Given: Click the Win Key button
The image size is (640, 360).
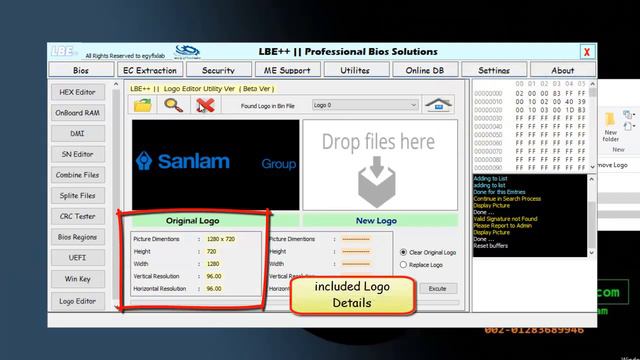Looking at the screenshot, I should click(x=78, y=279).
